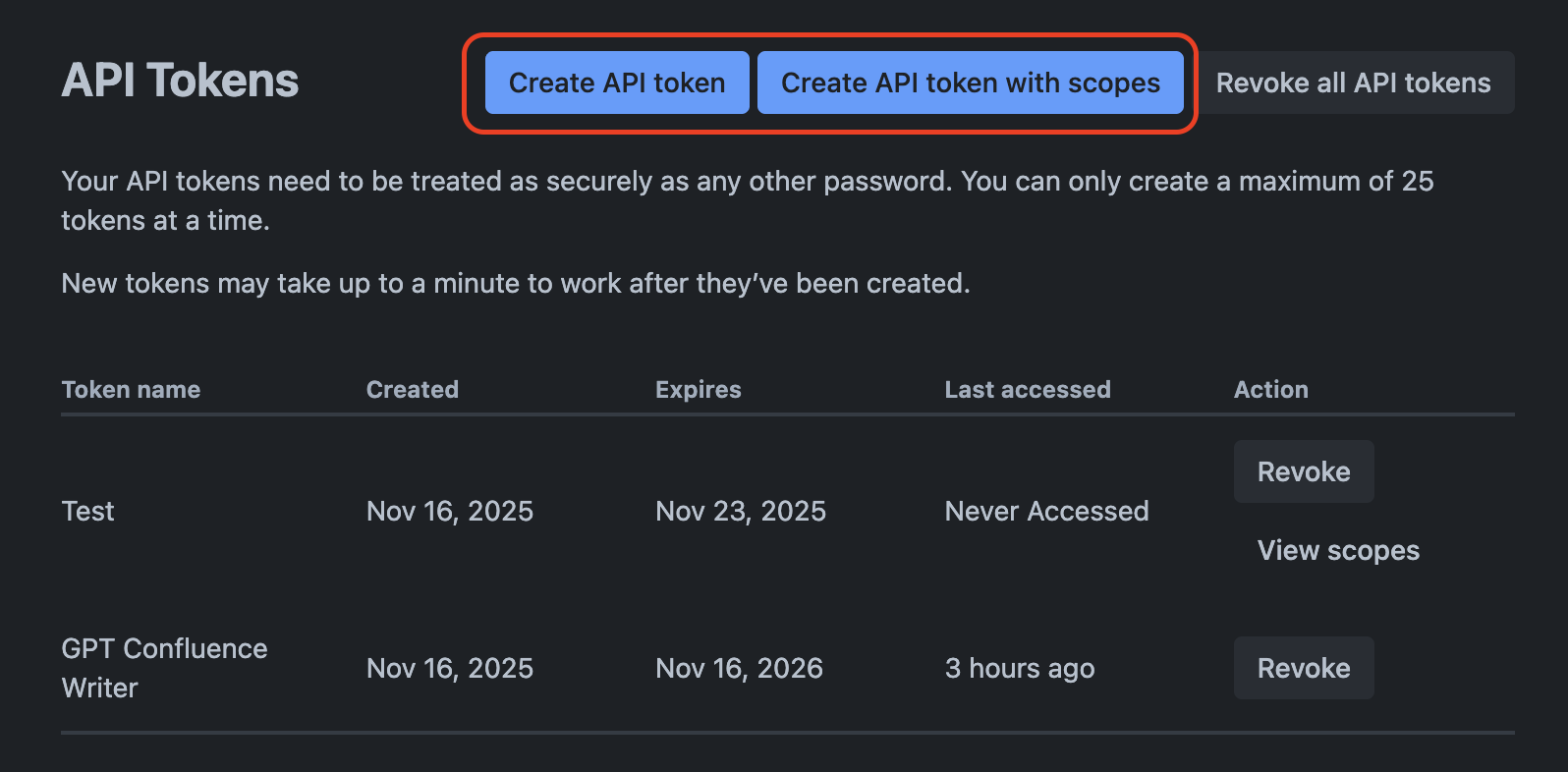Click the Action column header
This screenshot has width=1568, height=772.
[x=1270, y=390]
